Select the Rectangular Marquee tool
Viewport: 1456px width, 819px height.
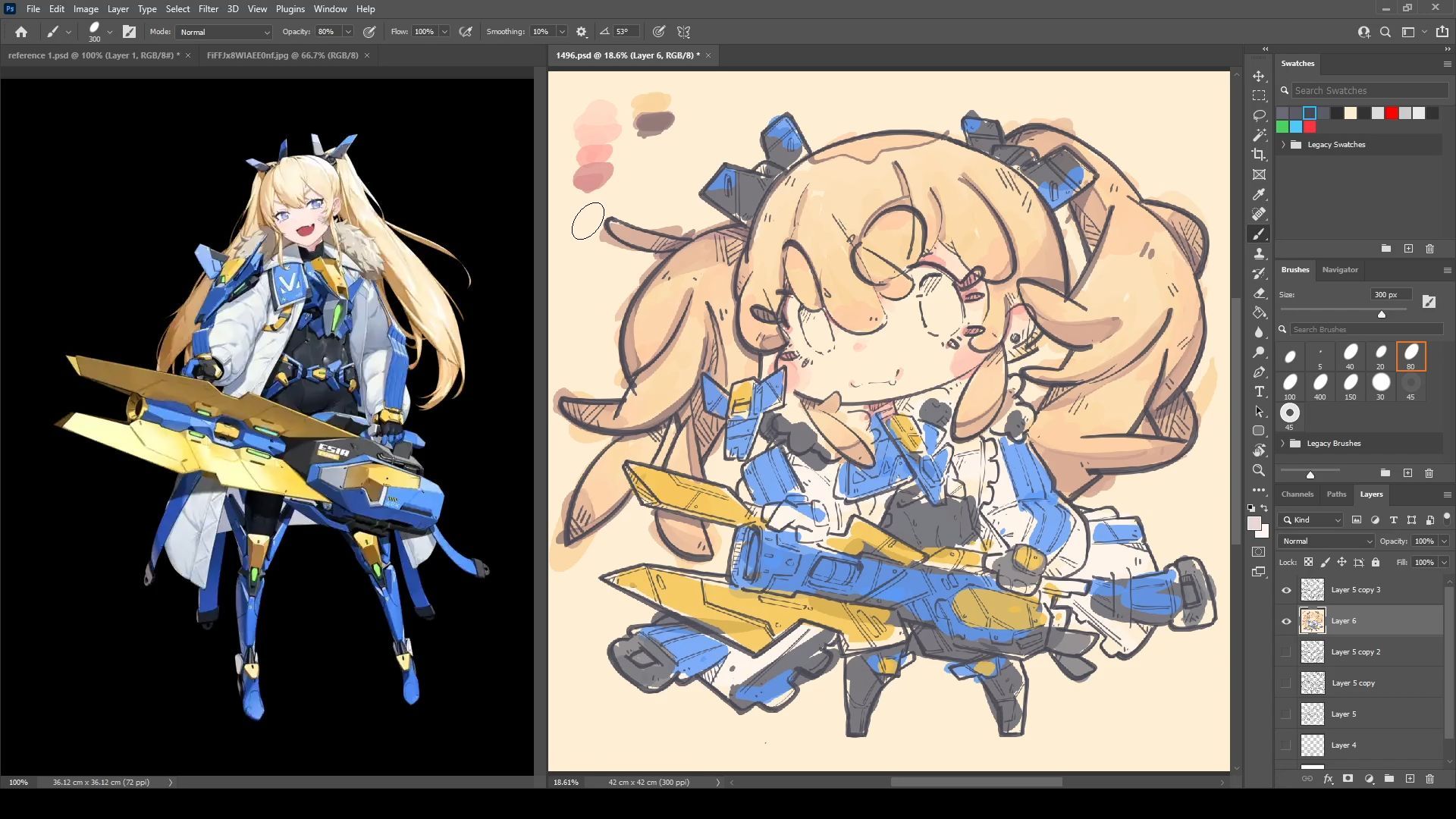(1259, 96)
